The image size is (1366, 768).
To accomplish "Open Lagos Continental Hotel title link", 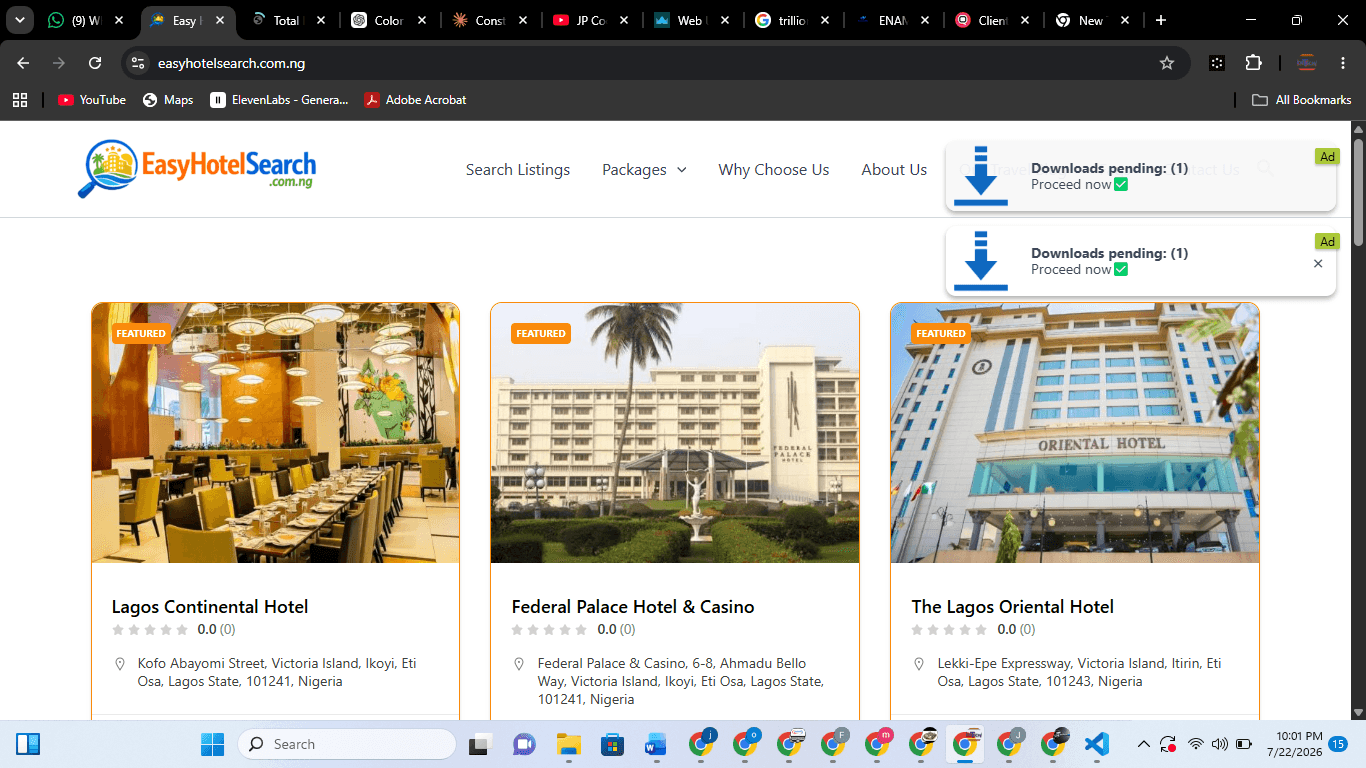I will click(210, 607).
